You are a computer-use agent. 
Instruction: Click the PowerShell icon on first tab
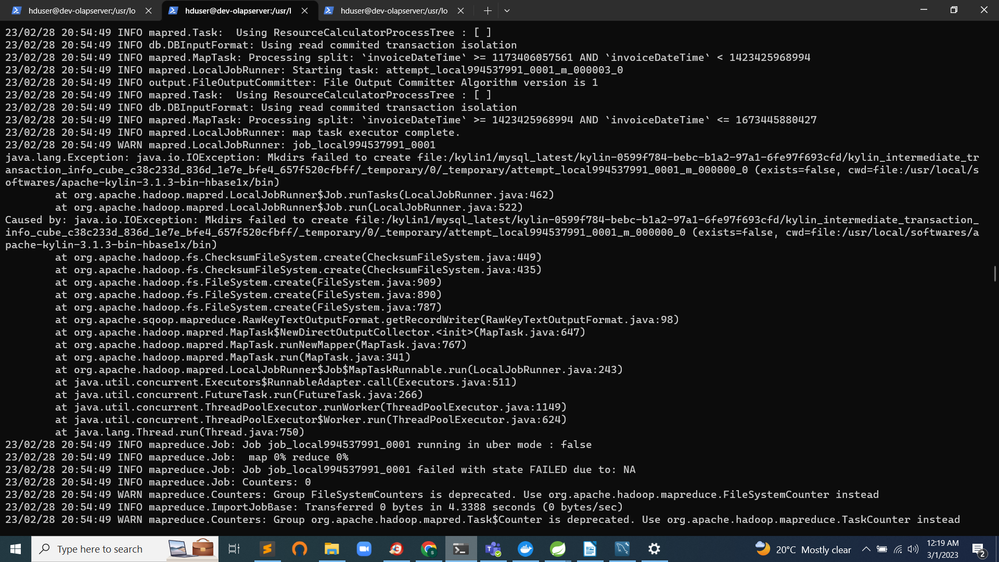coord(17,11)
